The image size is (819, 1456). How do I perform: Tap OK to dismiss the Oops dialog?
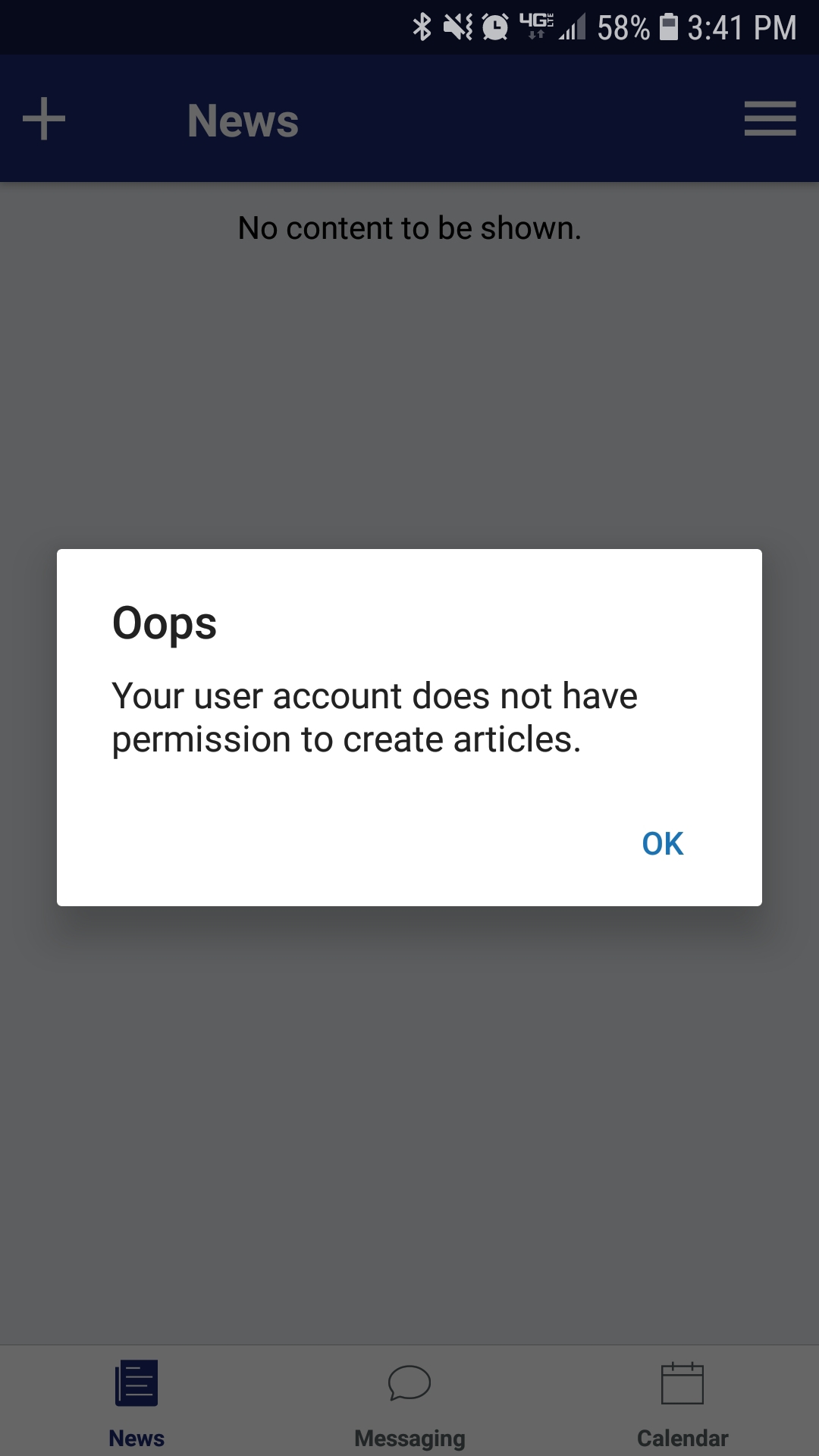[x=663, y=843]
